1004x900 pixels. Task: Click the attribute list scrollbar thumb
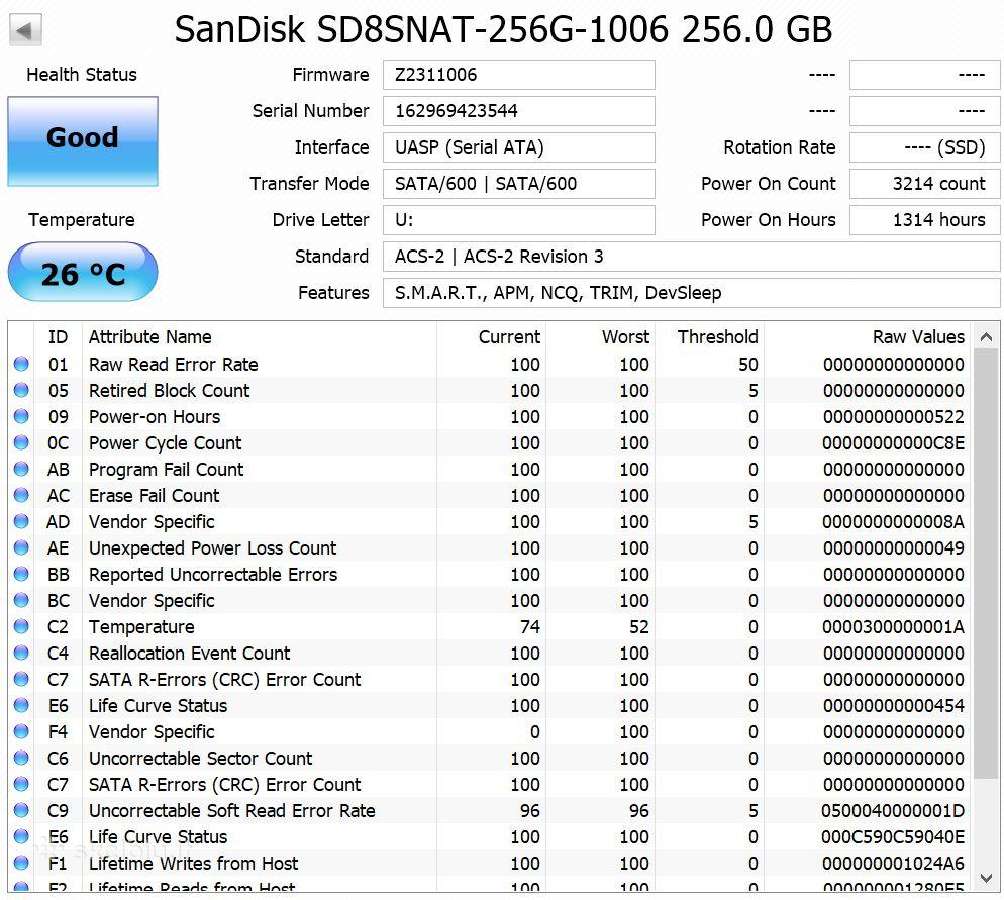coord(986,563)
